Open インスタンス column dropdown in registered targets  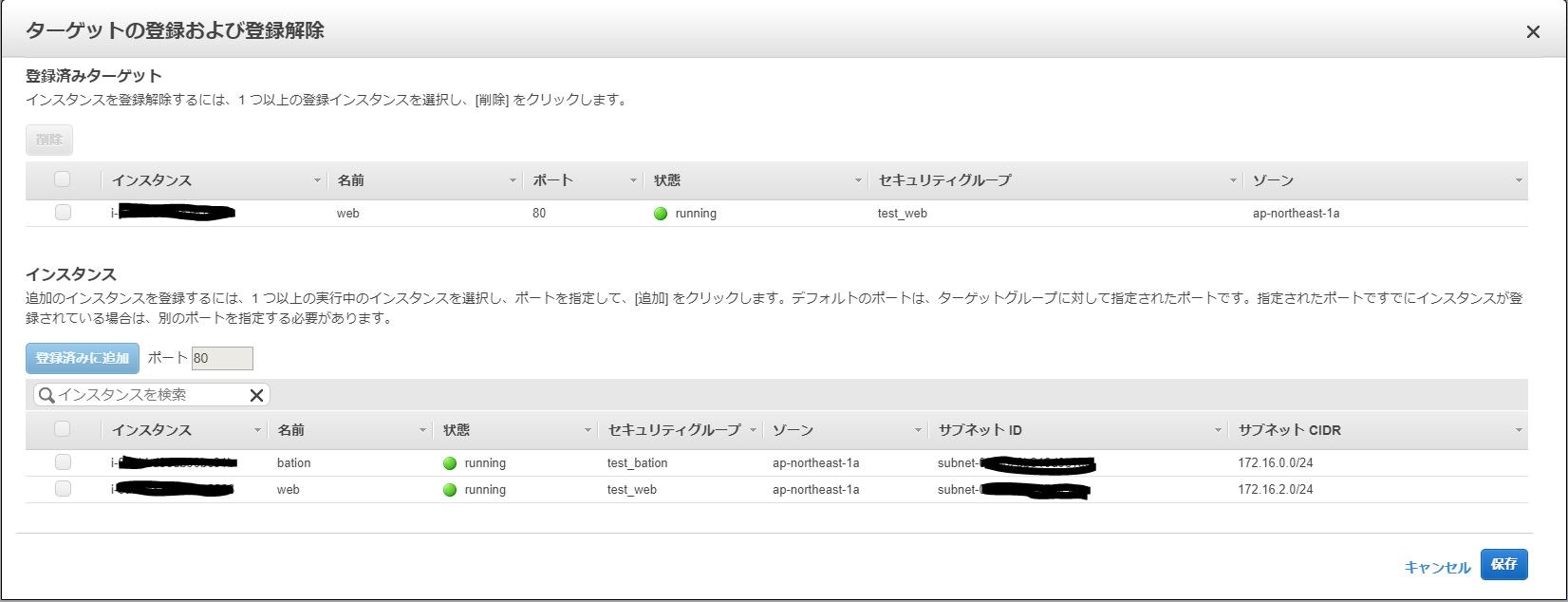click(x=317, y=180)
